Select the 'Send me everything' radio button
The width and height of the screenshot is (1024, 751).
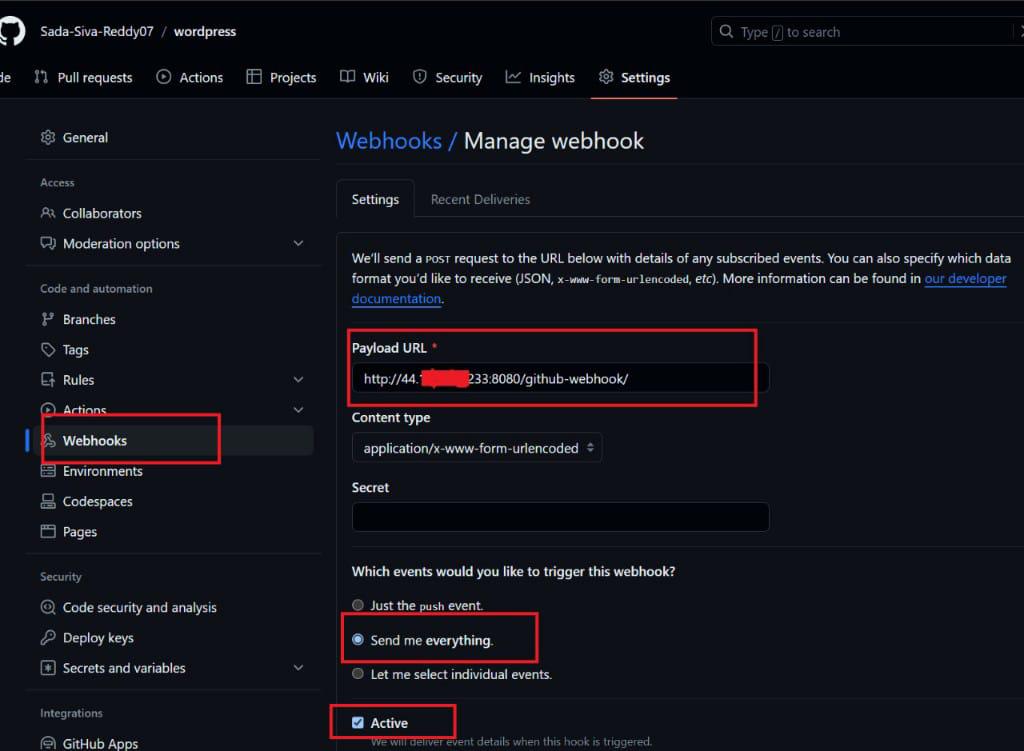click(x=358, y=639)
